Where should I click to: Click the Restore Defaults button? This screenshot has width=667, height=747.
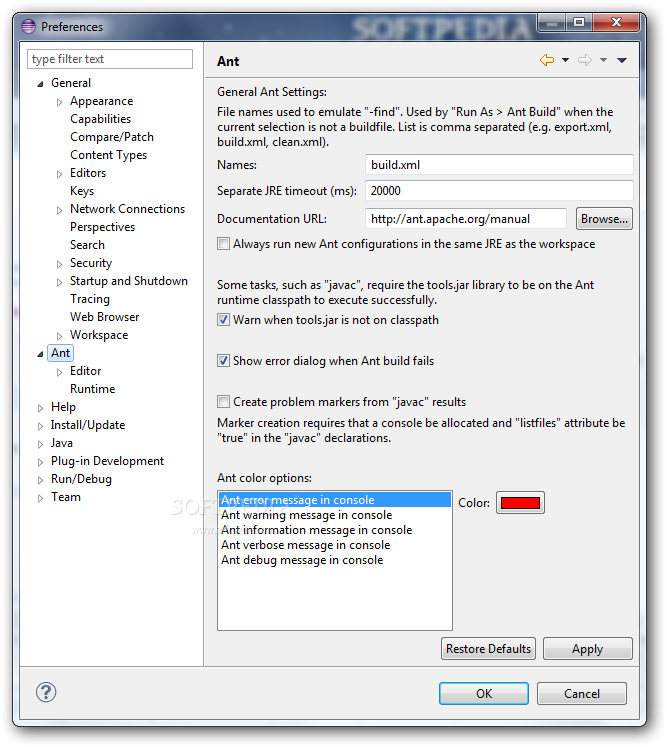(x=488, y=648)
